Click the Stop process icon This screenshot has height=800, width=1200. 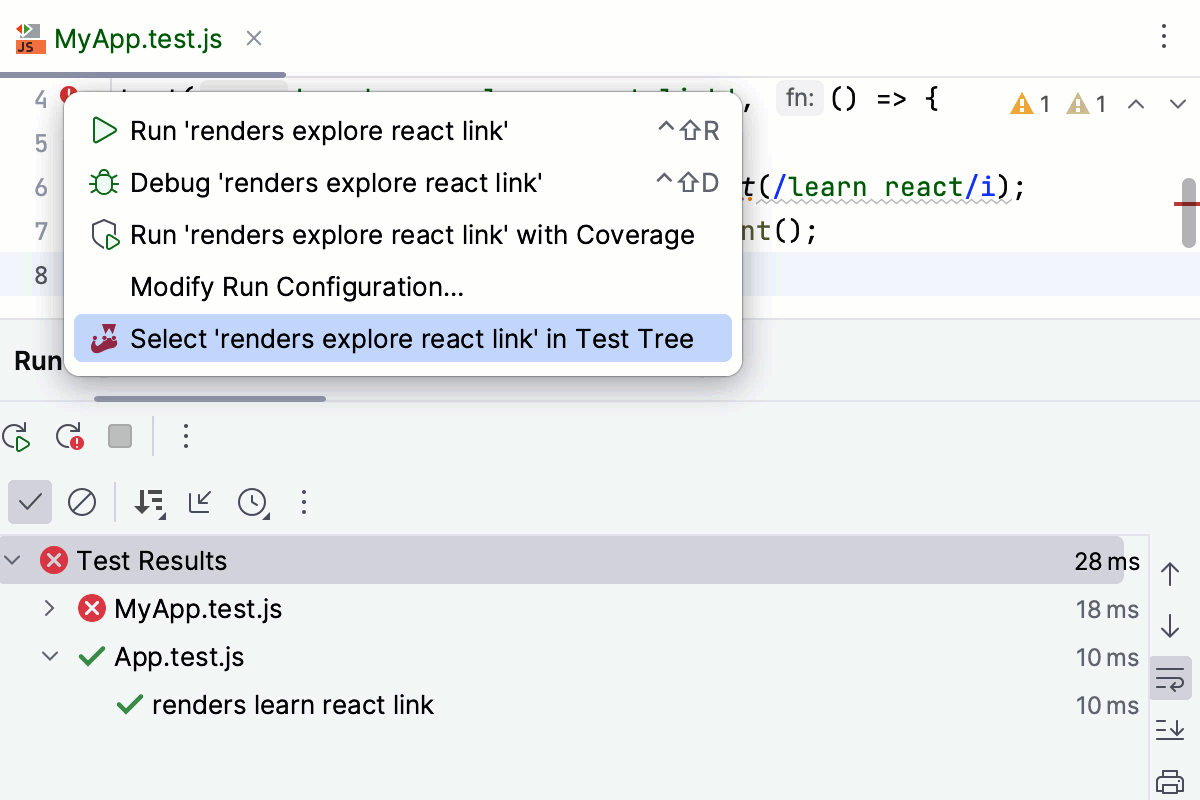click(x=119, y=436)
